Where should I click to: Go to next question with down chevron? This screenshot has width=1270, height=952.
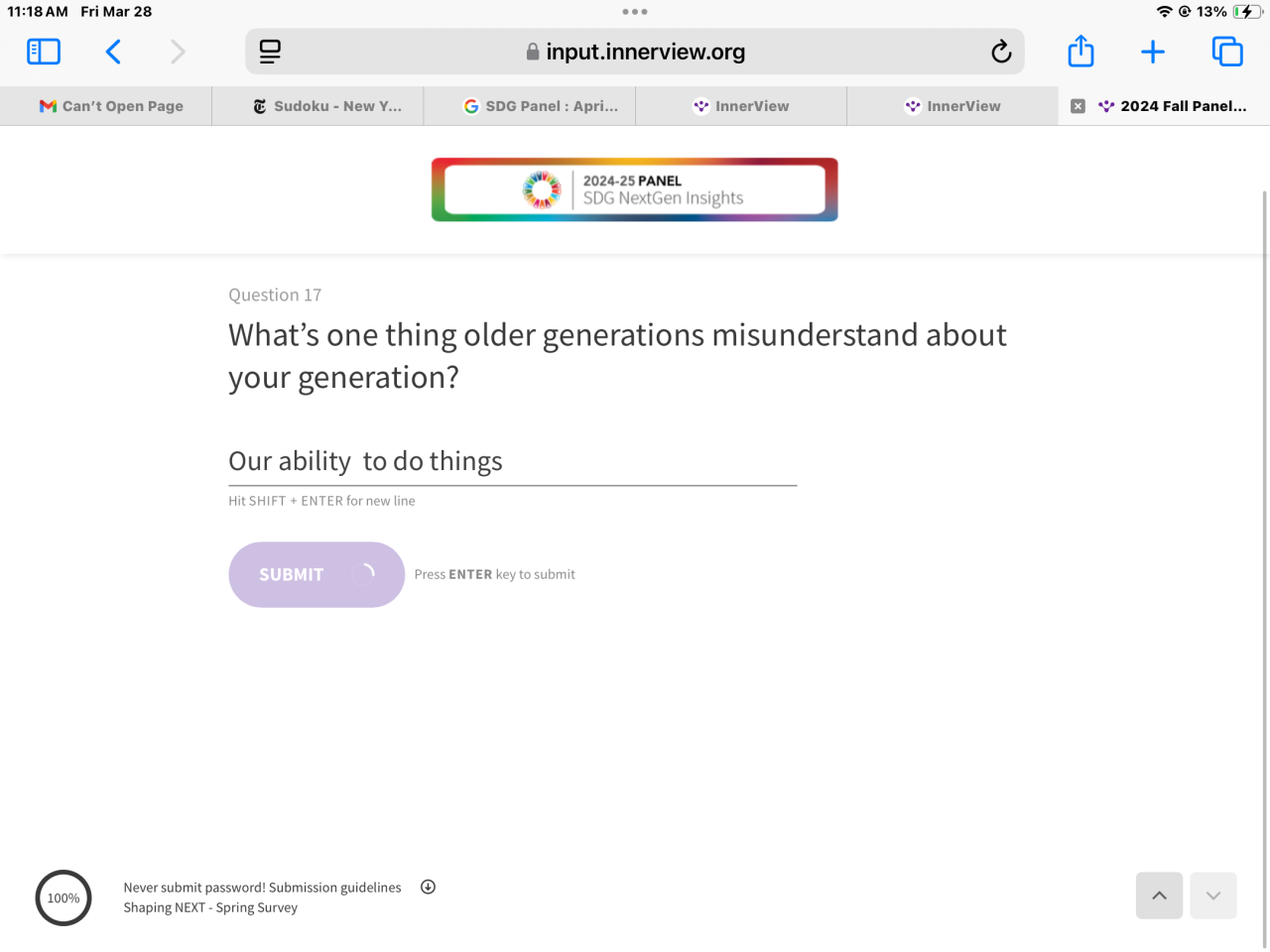pyautogui.click(x=1213, y=895)
